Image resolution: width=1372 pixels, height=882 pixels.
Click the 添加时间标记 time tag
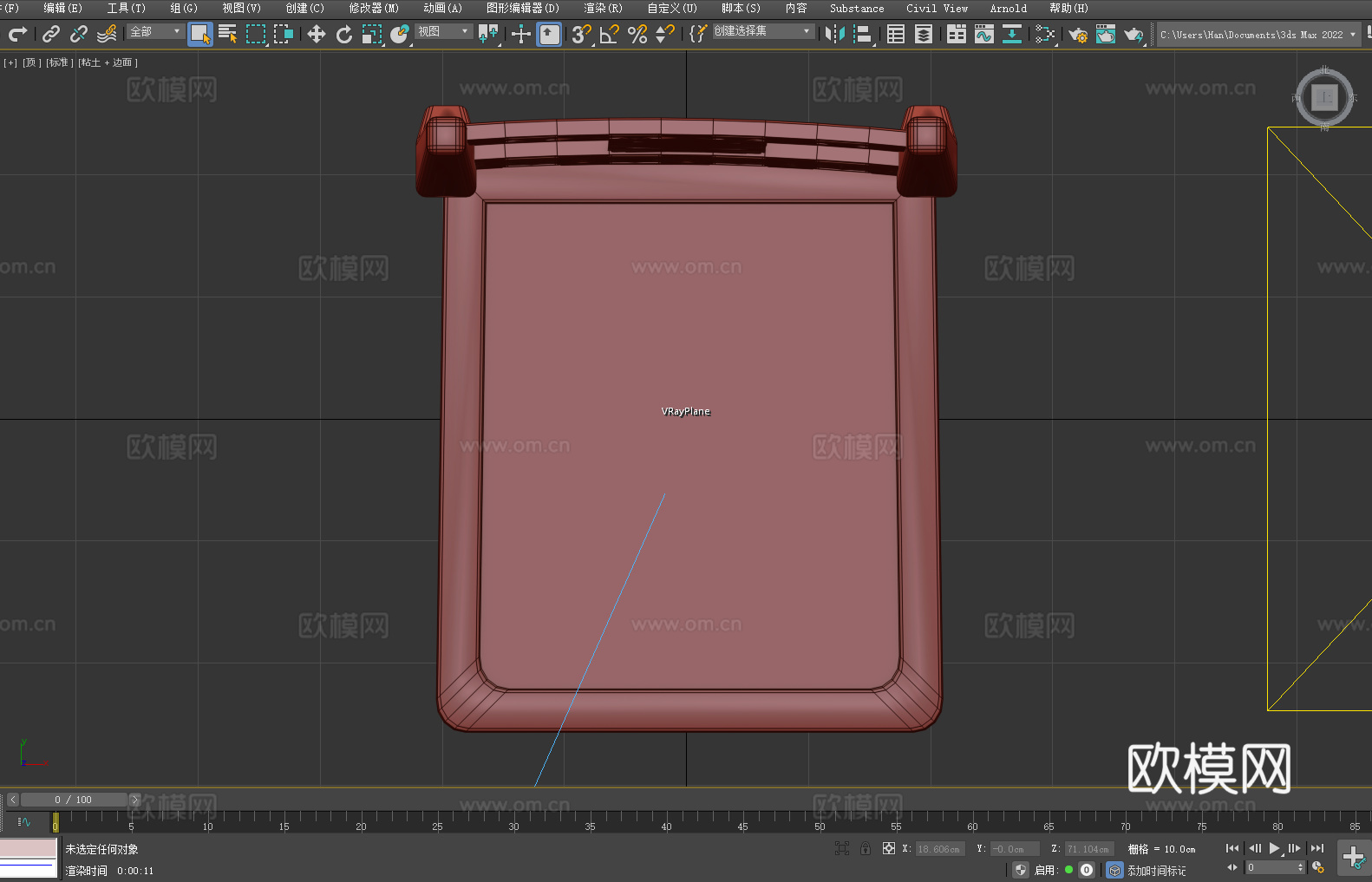point(1156,870)
